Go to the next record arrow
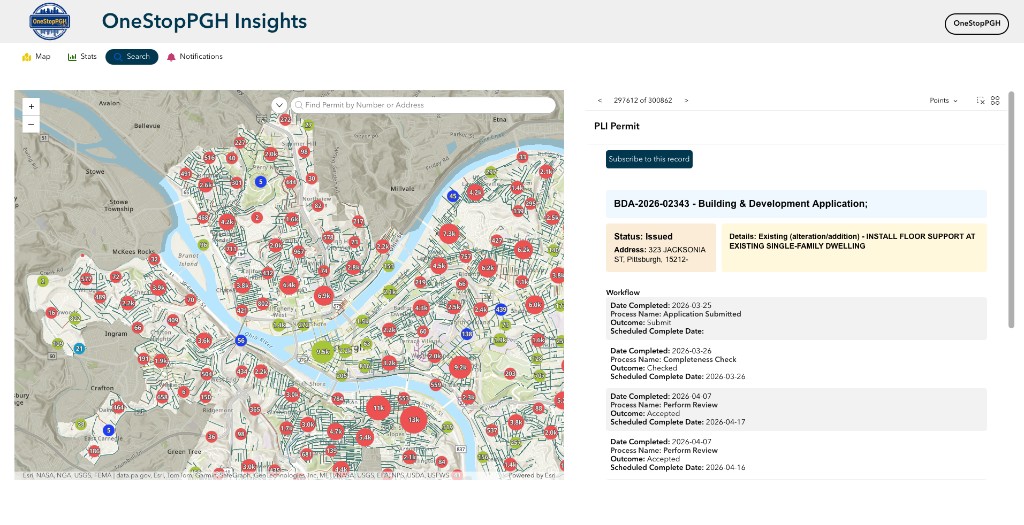 686,101
